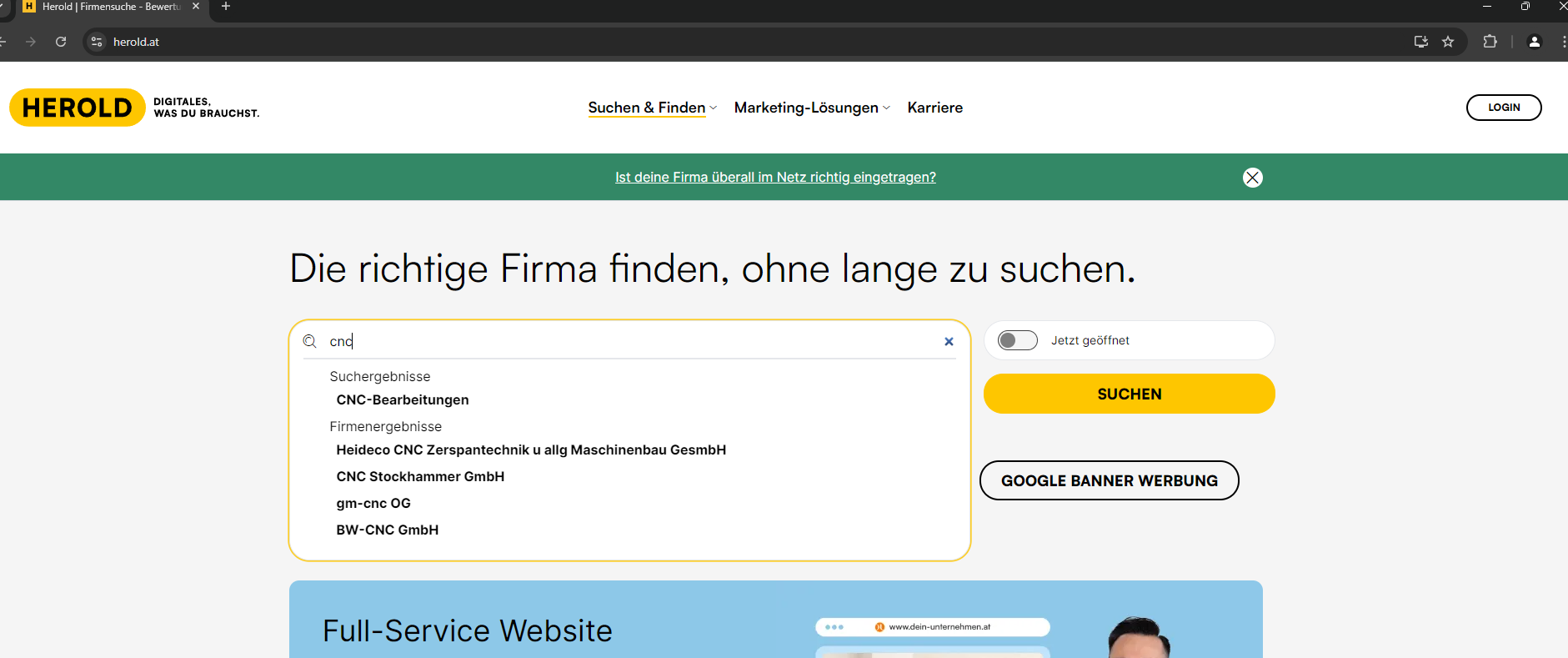
Task: Open the browser profile avatar
Action: click(x=1534, y=42)
